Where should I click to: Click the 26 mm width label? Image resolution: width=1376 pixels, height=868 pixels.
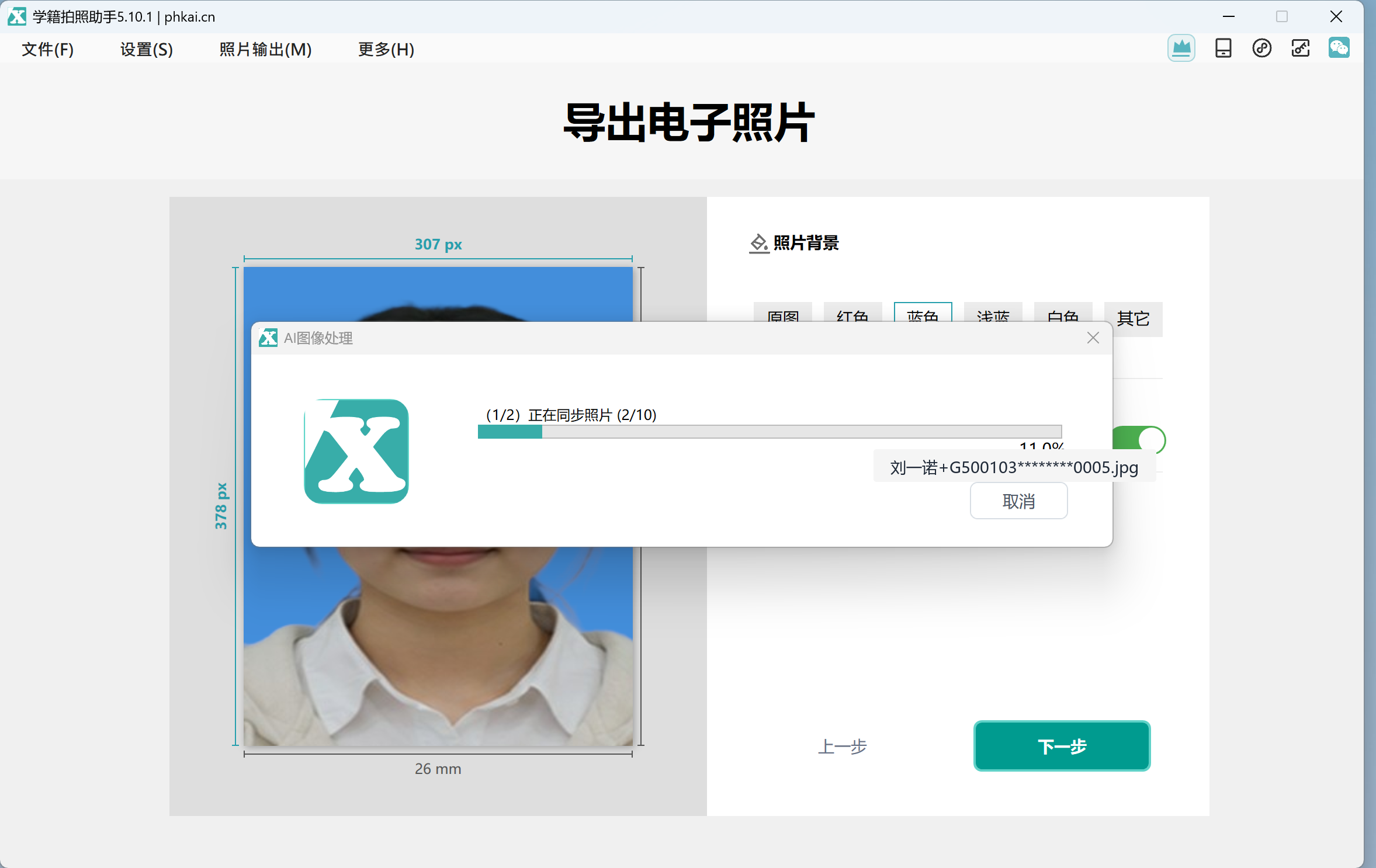(x=438, y=769)
